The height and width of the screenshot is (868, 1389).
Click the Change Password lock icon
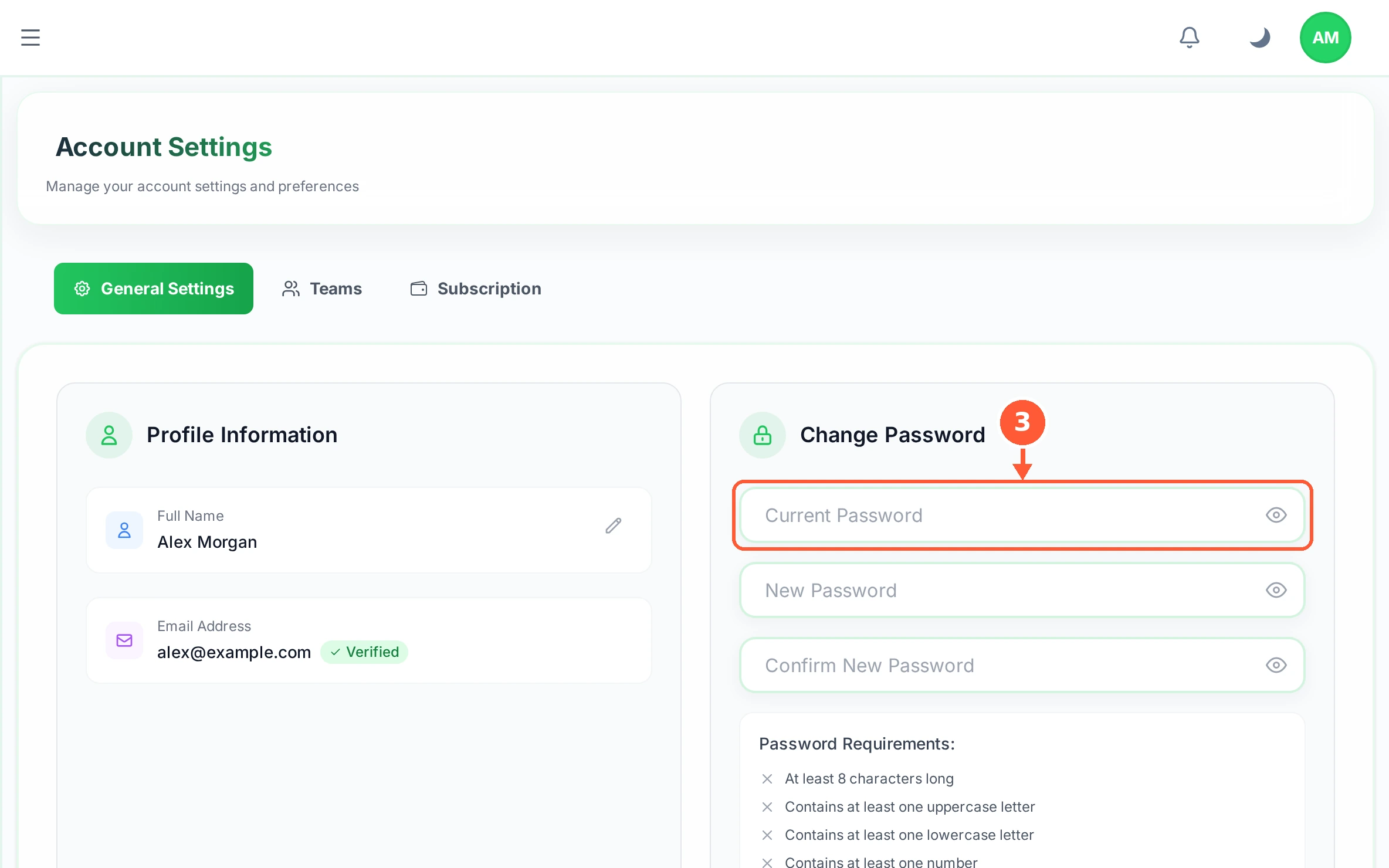pyautogui.click(x=763, y=435)
